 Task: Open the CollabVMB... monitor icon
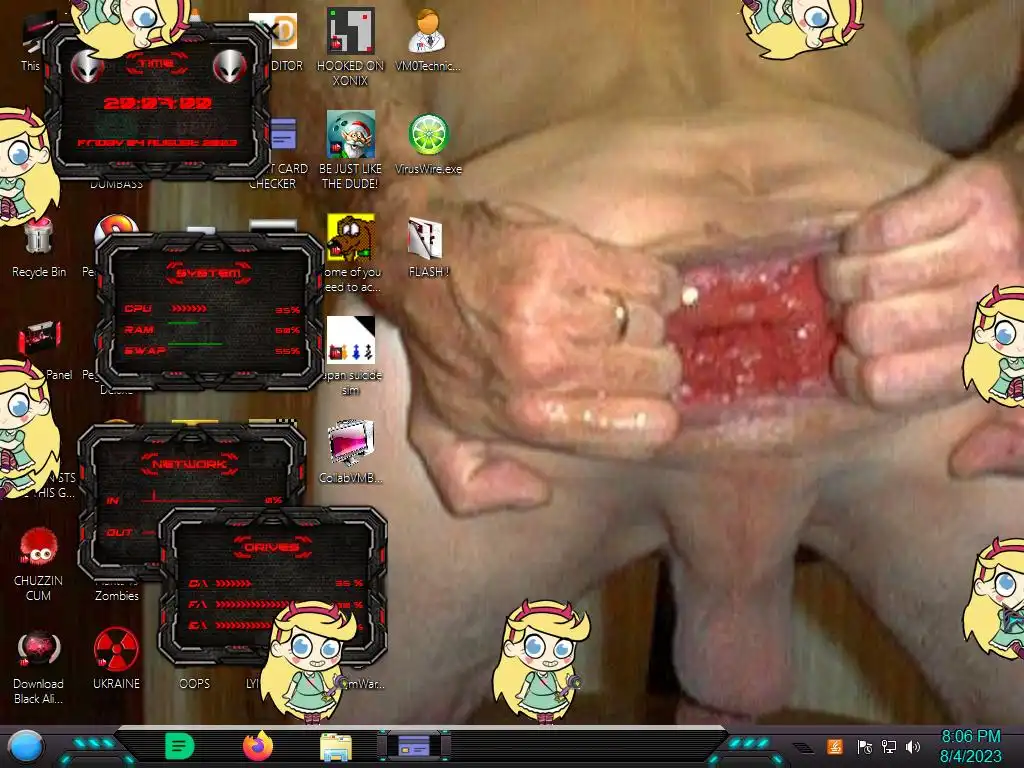click(351, 452)
